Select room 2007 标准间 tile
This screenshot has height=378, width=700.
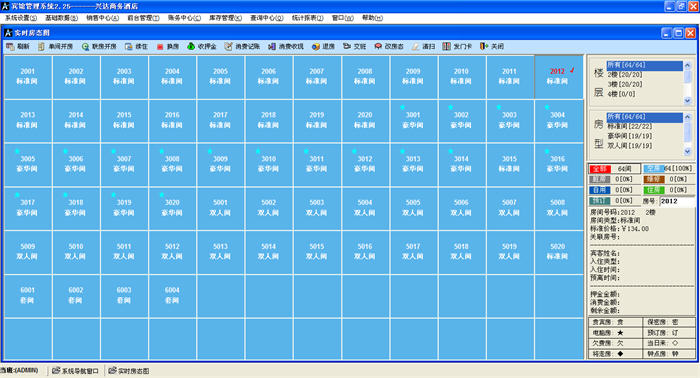pyautogui.click(x=317, y=77)
